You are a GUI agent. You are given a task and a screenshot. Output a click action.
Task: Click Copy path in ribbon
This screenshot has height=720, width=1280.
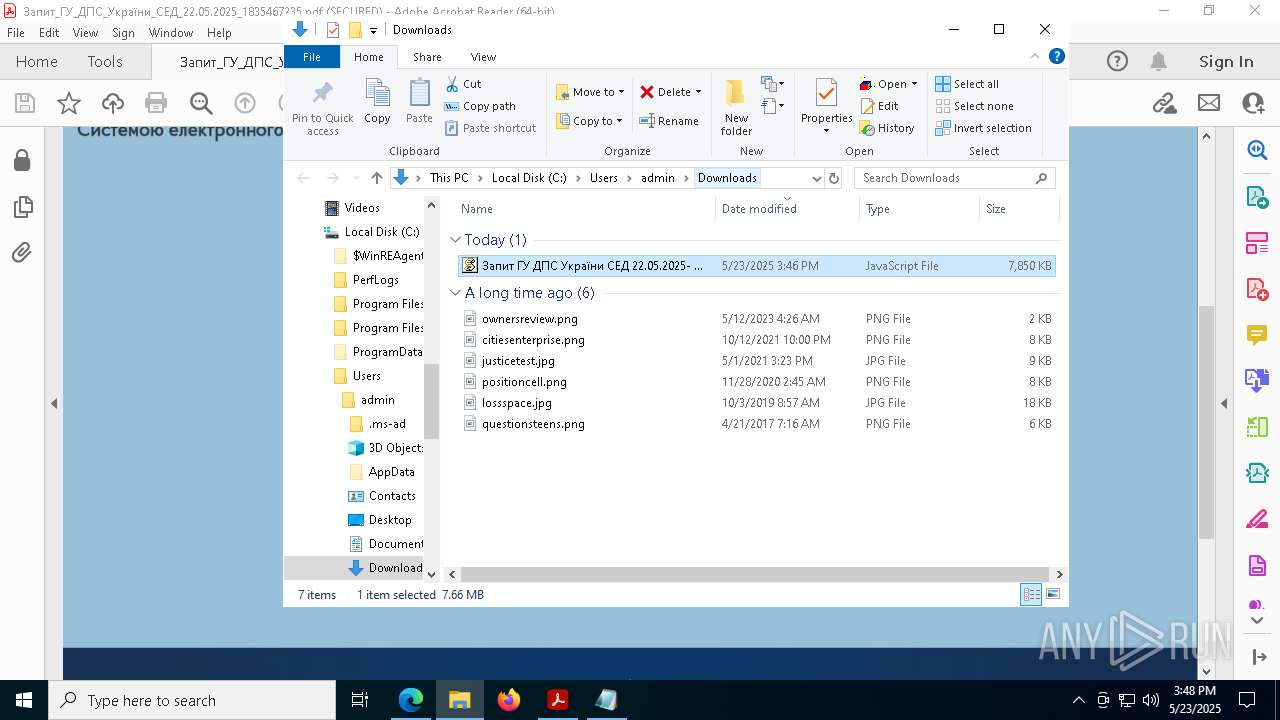click(480, 106)
